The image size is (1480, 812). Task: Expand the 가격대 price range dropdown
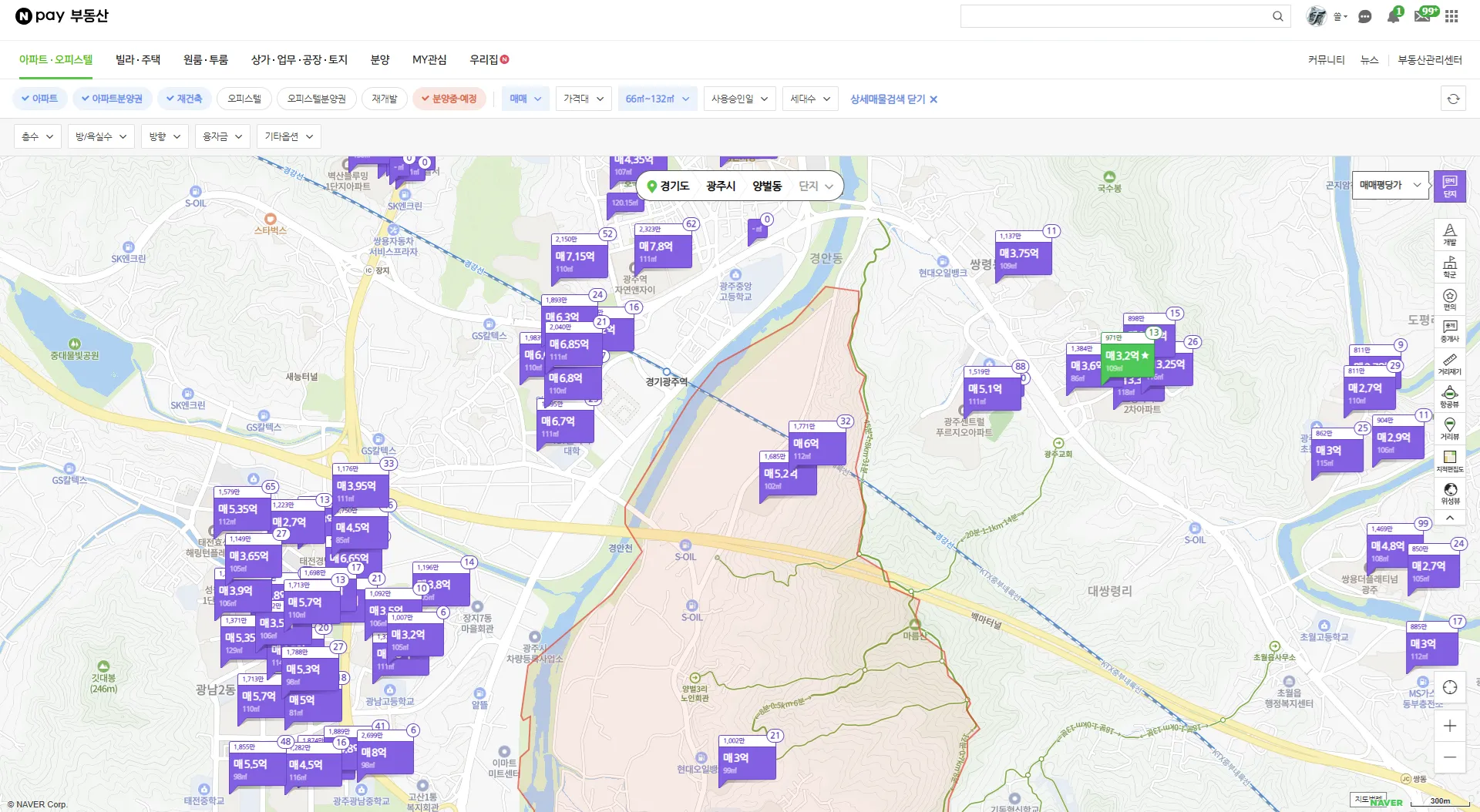tap(583, 99)
